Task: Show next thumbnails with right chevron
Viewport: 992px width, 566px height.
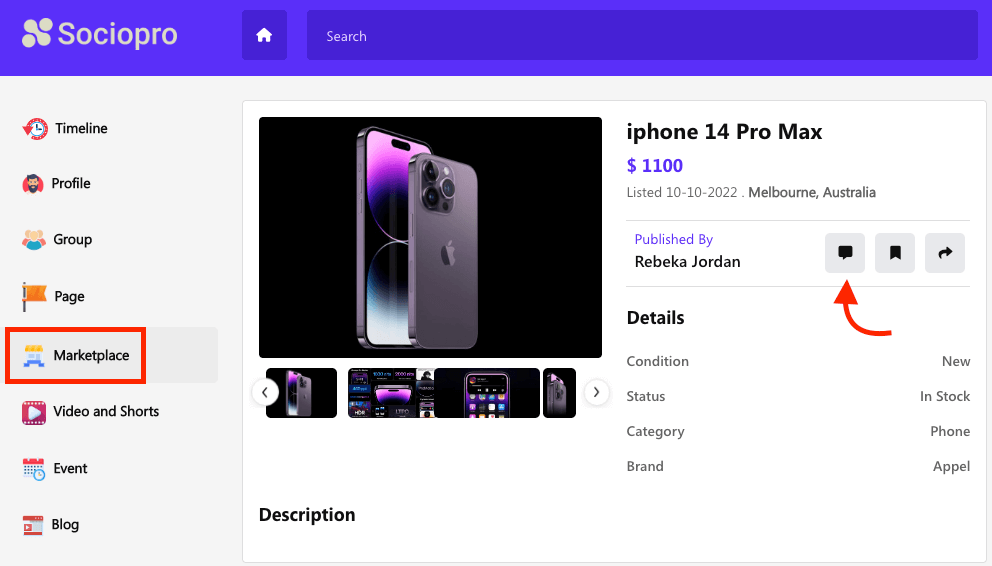Action: coord(596,392)
